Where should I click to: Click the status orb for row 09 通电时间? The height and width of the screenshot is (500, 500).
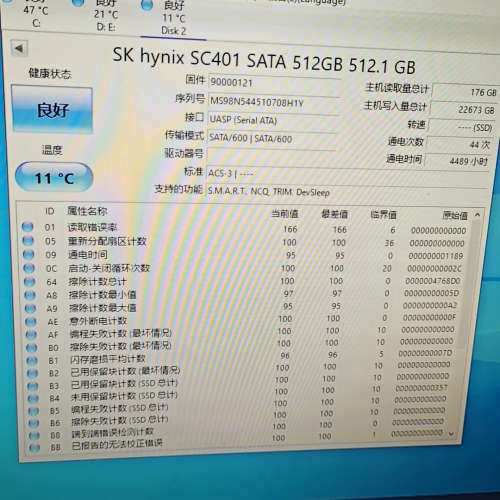click(29, 254)
